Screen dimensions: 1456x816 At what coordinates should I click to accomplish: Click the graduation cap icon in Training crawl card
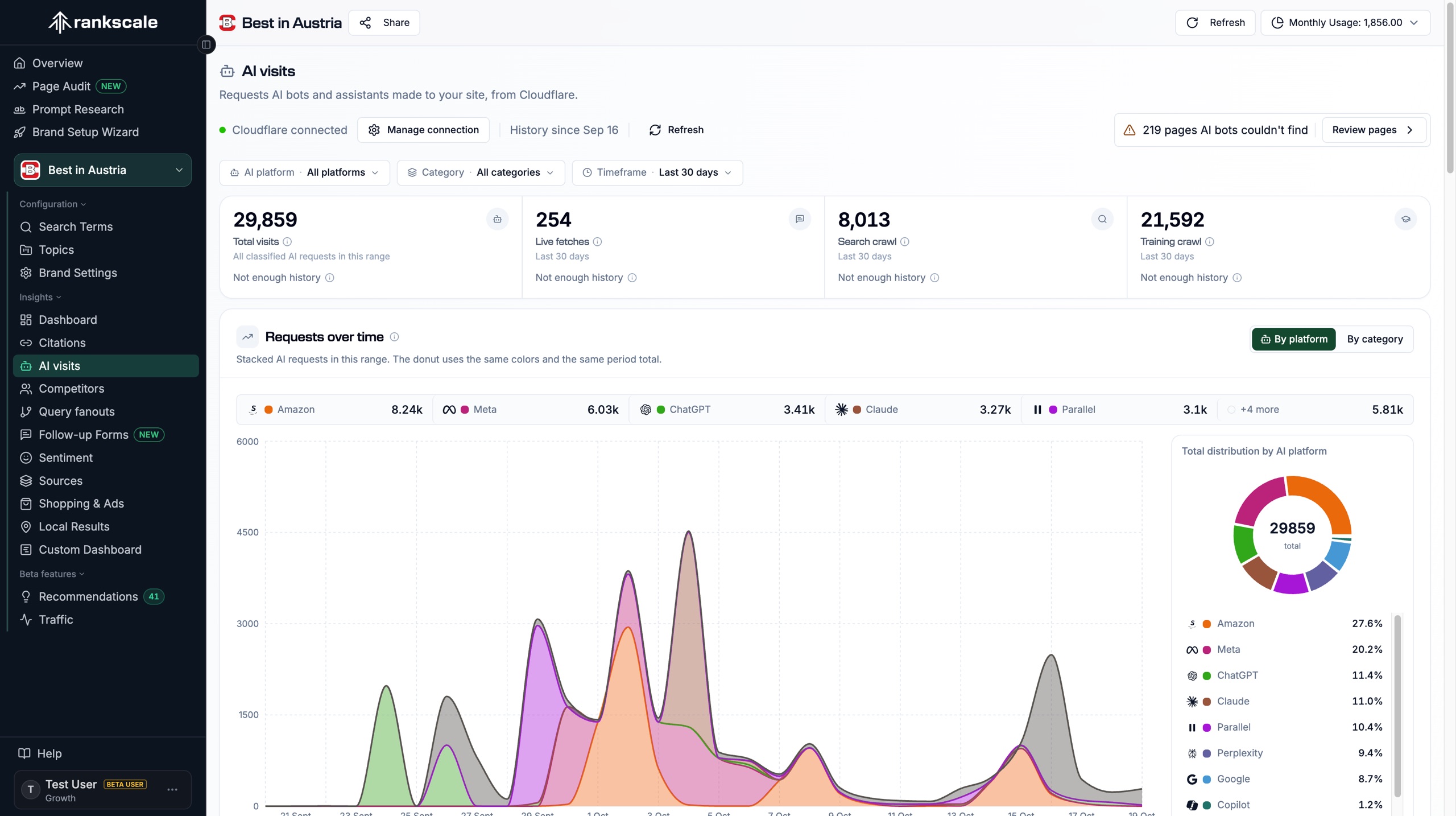1405,219
